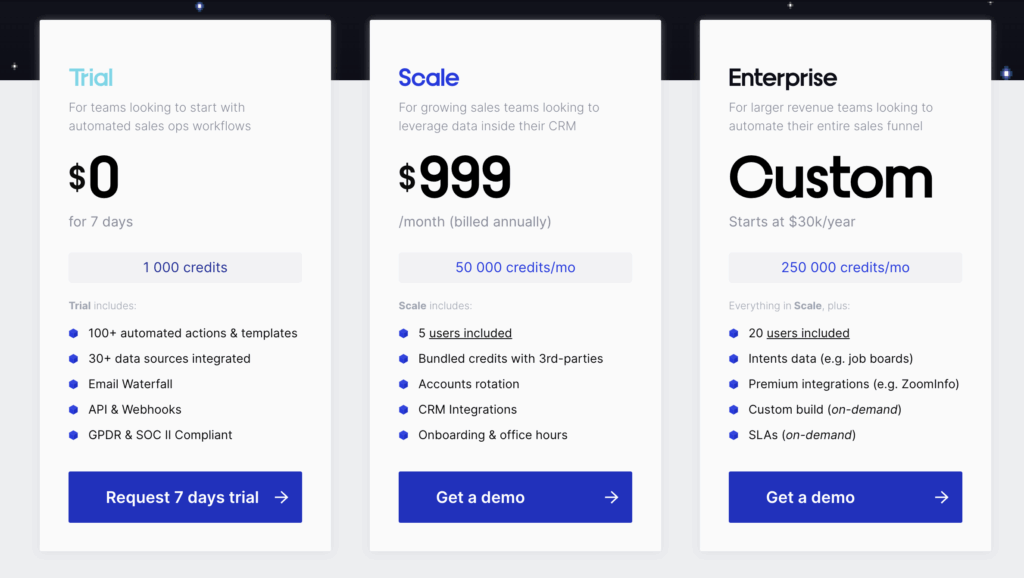This screenshot has height=578, width=1024.
Task: Click the Scale plan heading
Action: pos(428,76)
